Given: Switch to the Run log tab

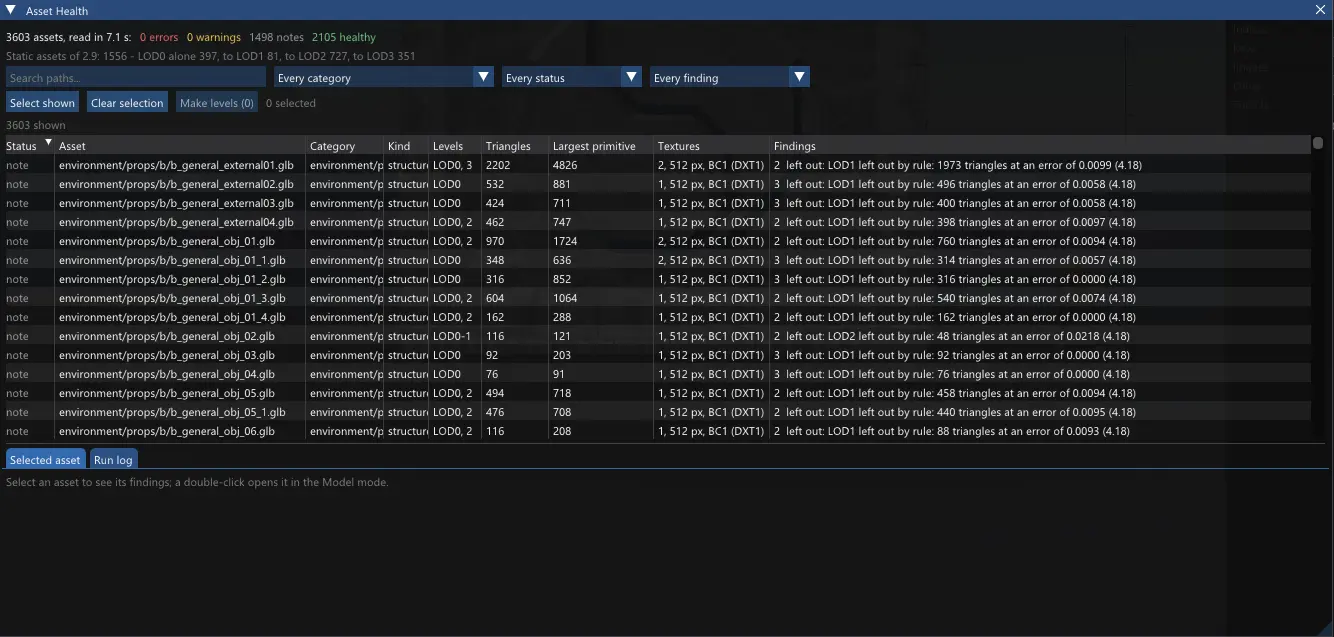Looking at the screenshot, I should (113, 460).
